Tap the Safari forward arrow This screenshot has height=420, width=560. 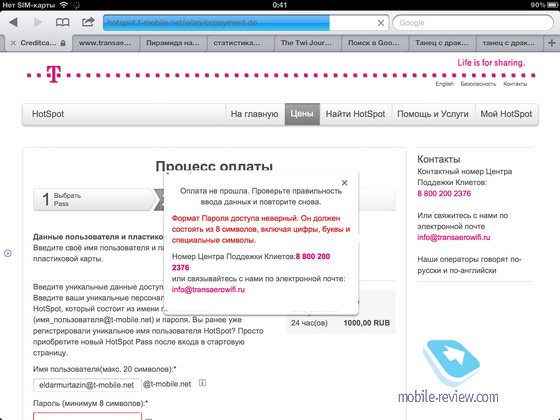[38, 22]
